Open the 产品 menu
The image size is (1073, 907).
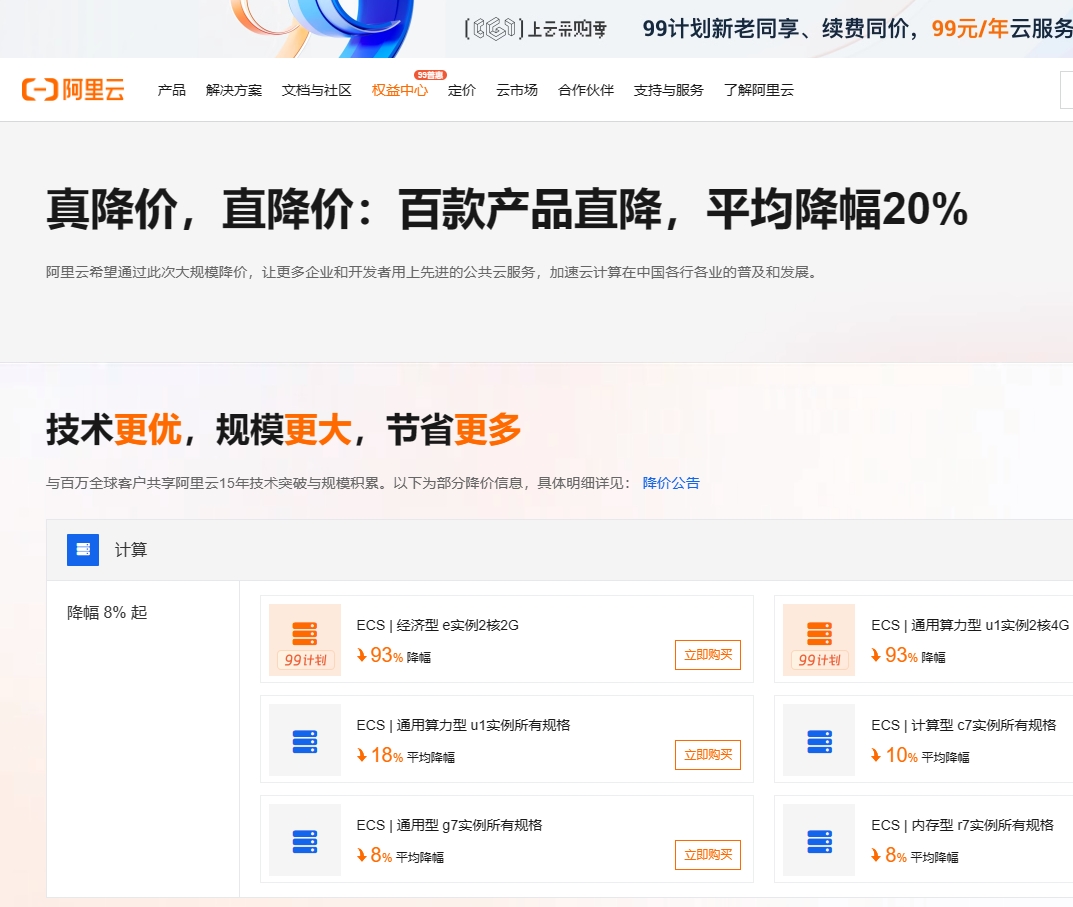click(171, 90)
